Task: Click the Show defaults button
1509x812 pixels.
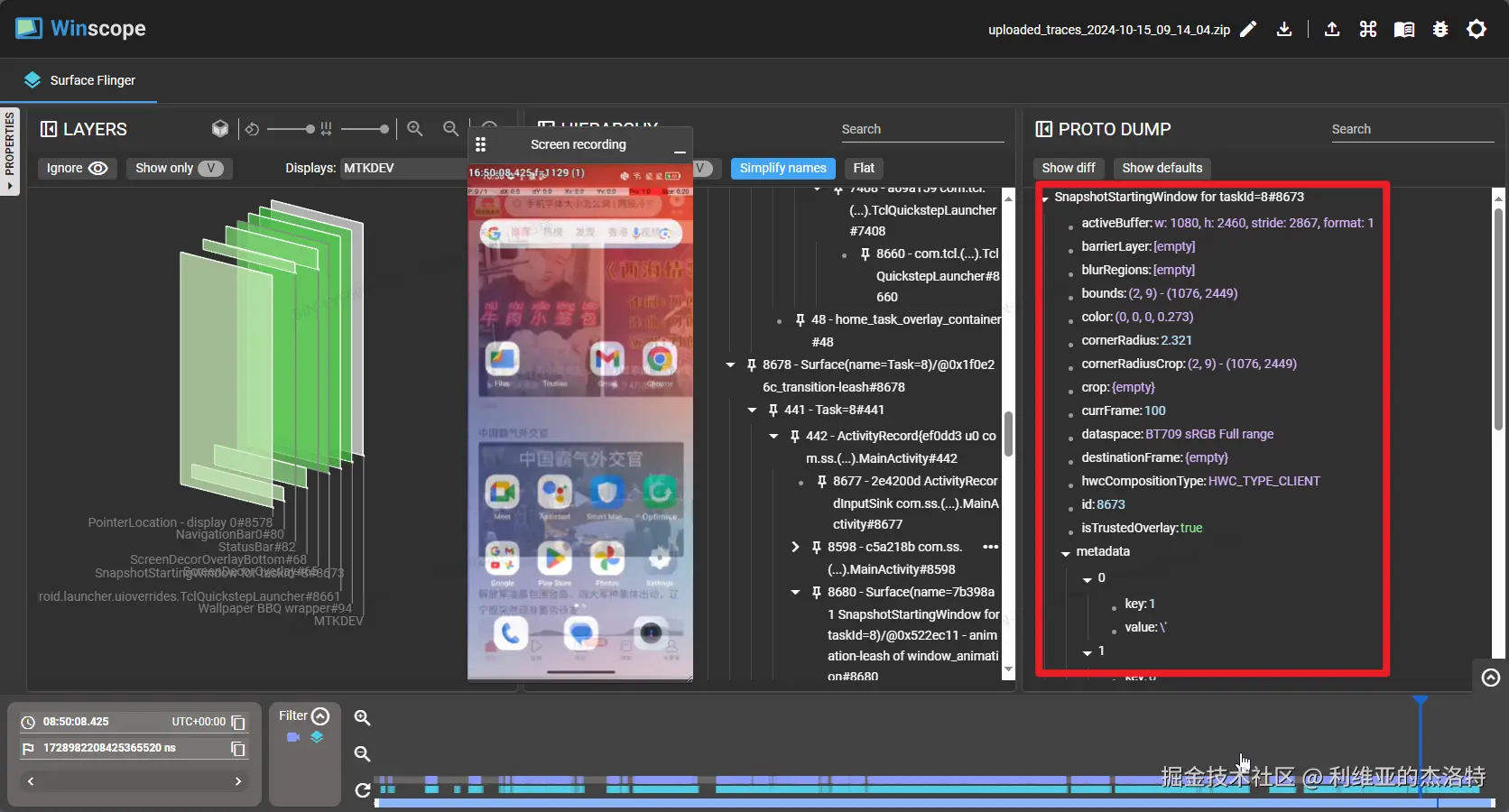Action: (1162, 168)
